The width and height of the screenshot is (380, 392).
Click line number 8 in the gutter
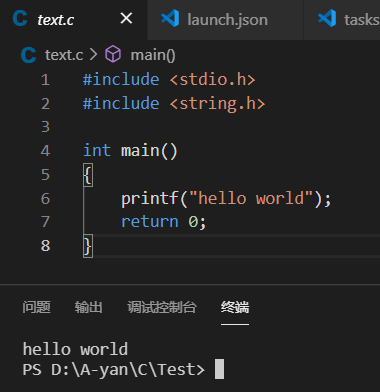[x=45, y=246]
